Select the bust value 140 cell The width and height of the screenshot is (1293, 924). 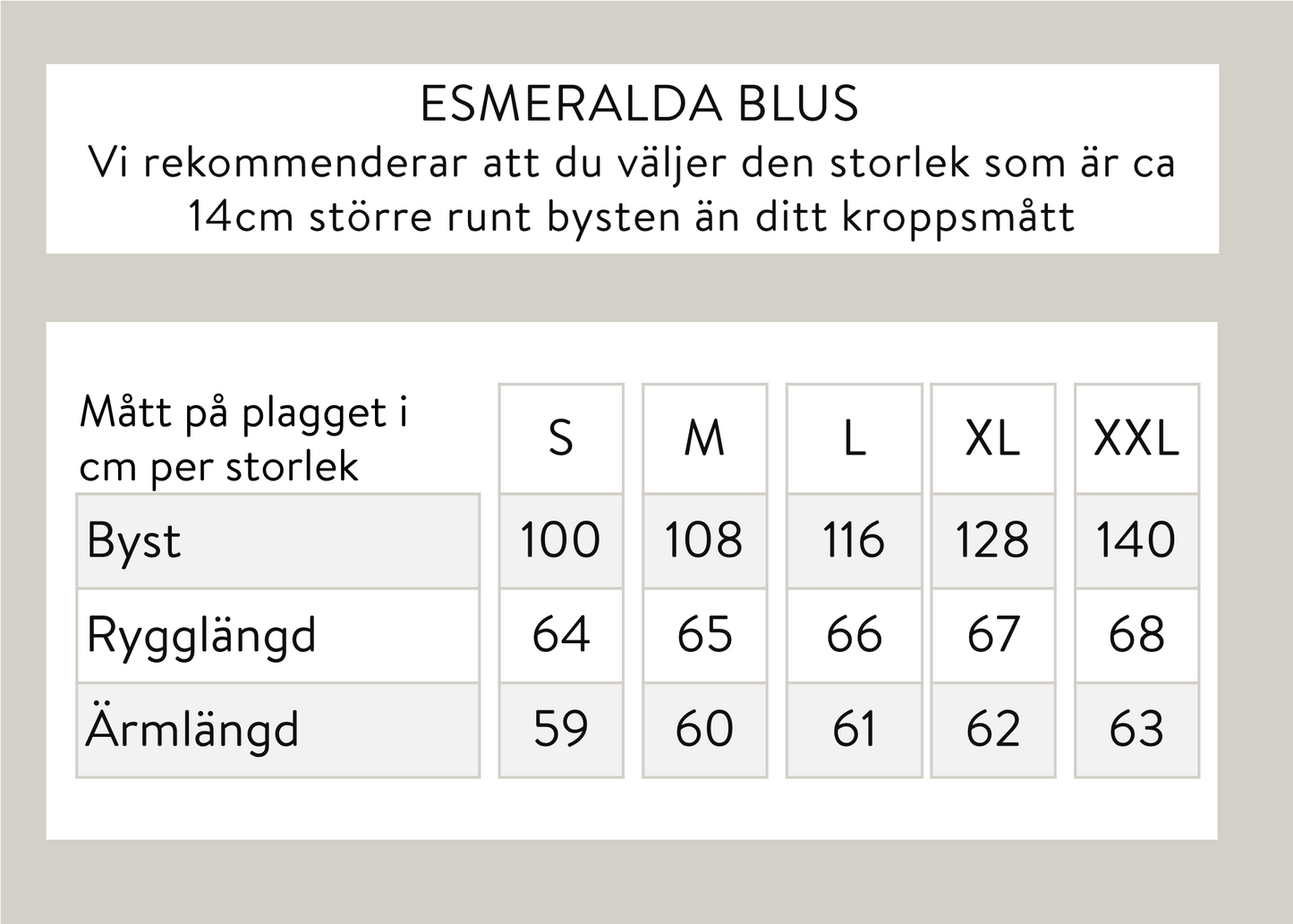coord(1136,540)
